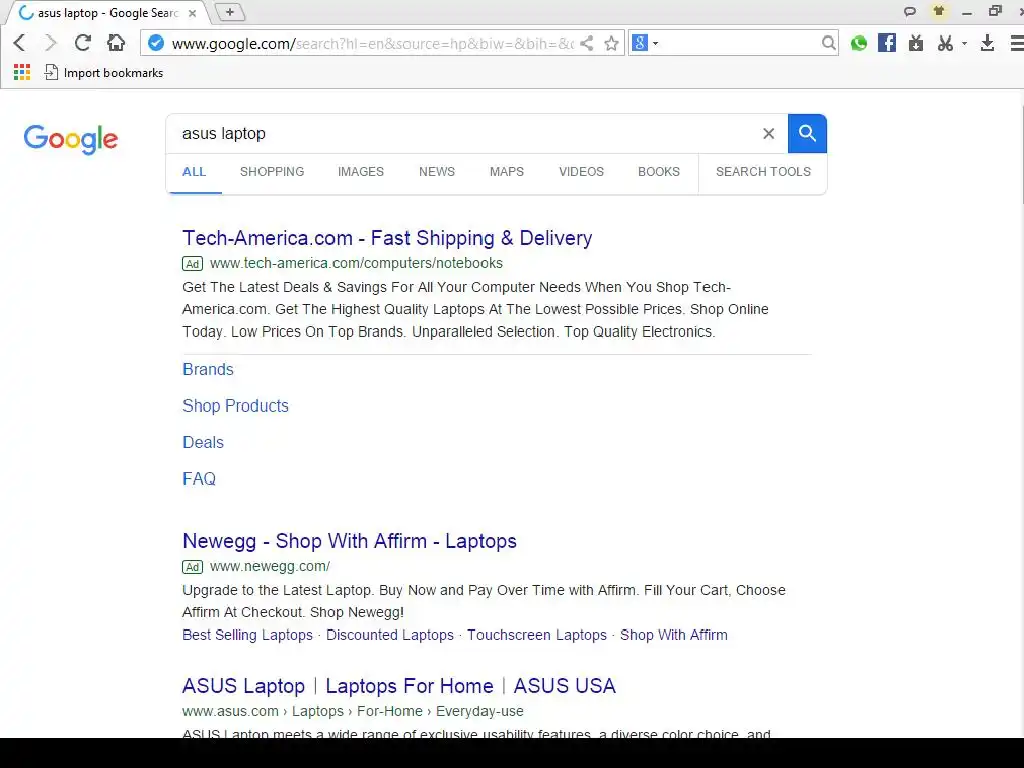Open the downloads arrow icon

(987, 43)
